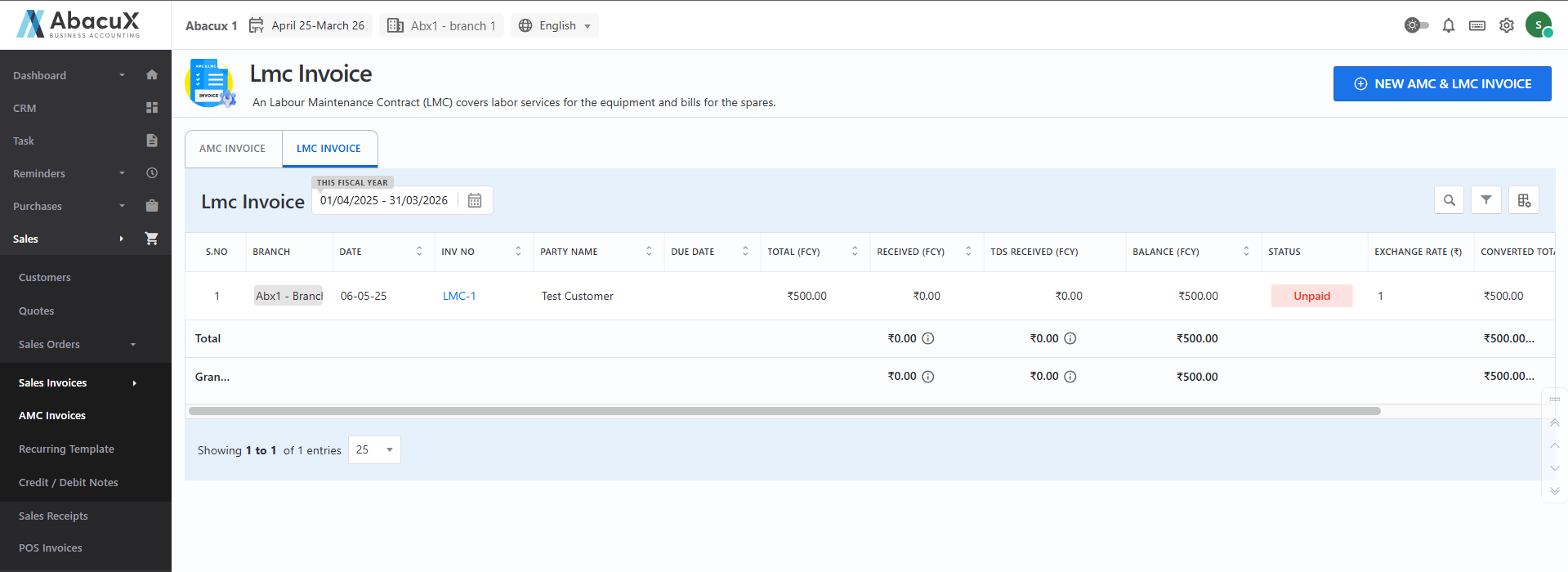1568x572 pixels.
Task: Open the settings gear icon
Action: tap(1506, 25)
